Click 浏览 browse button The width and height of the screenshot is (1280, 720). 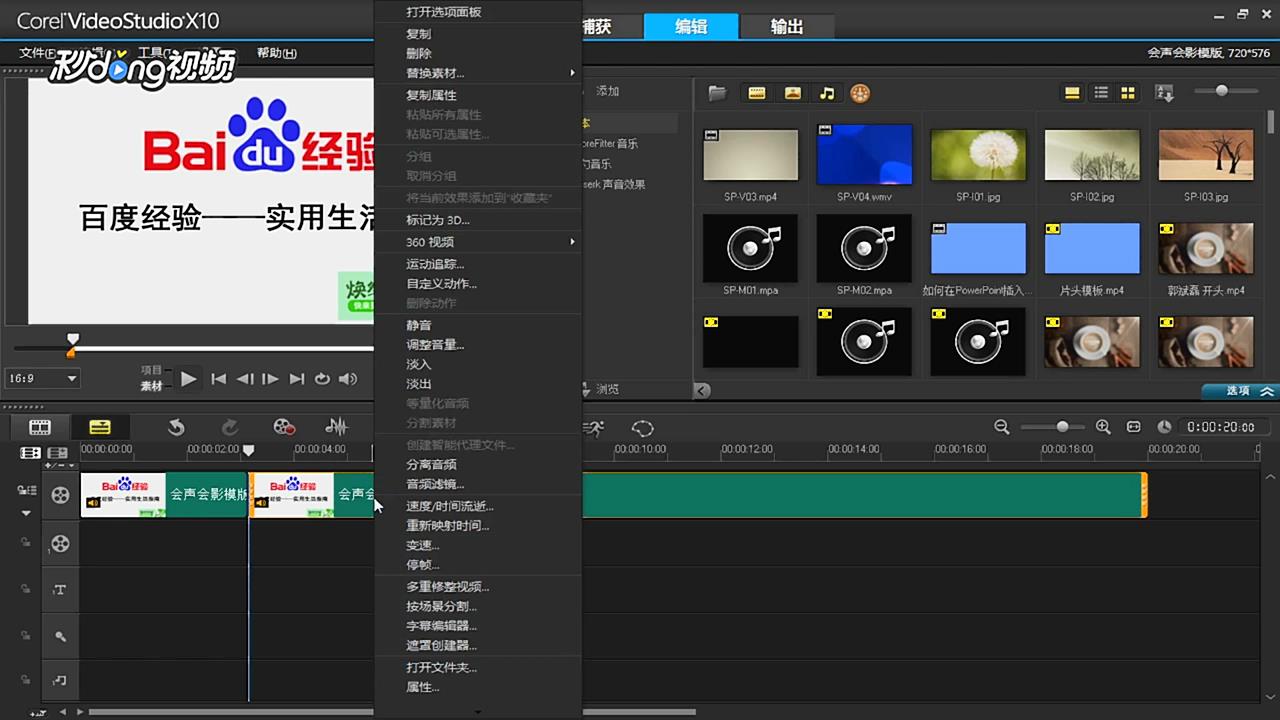coord(607,389)
